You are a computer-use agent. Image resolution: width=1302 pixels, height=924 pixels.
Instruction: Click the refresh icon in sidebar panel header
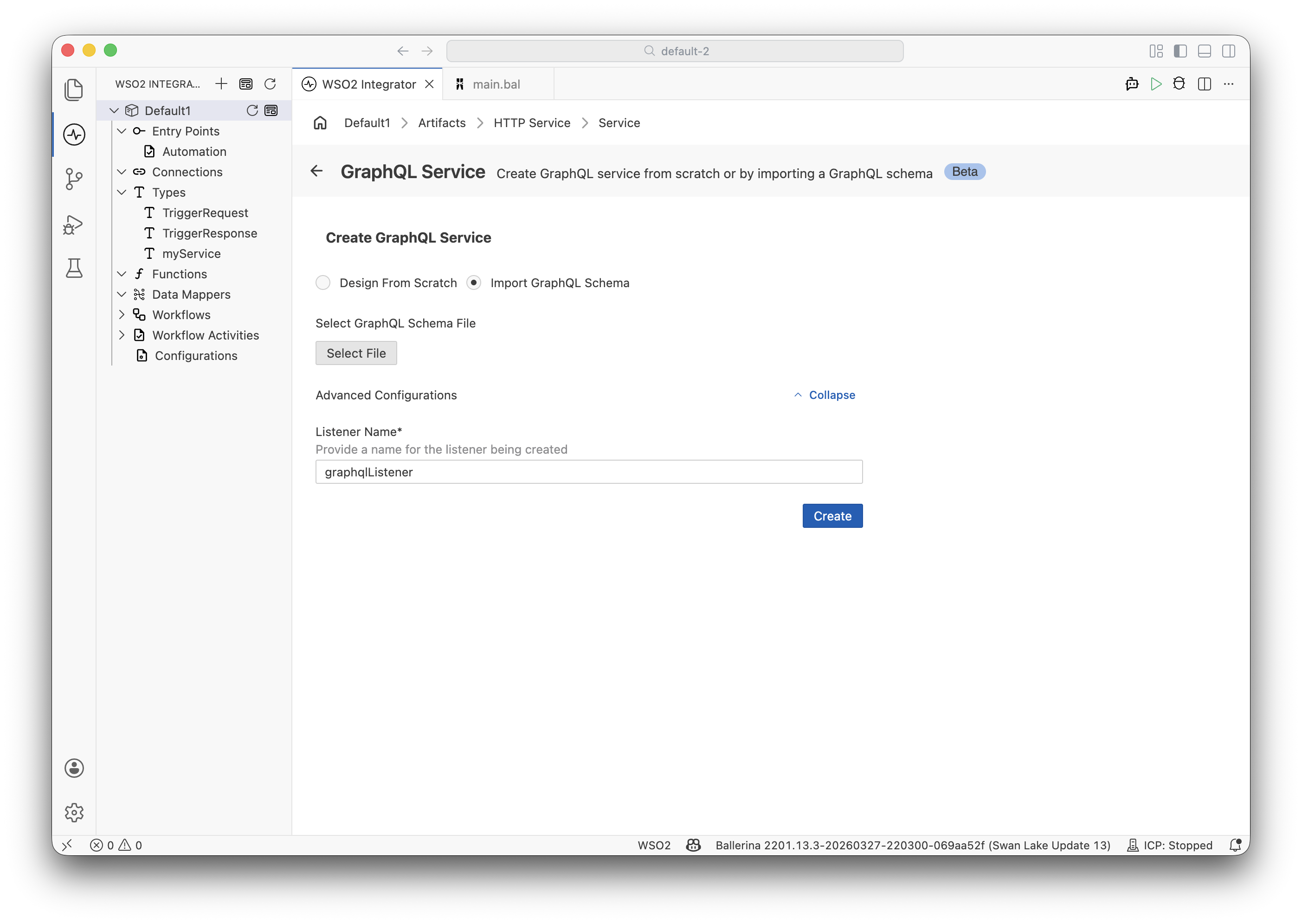click(271, 84)
